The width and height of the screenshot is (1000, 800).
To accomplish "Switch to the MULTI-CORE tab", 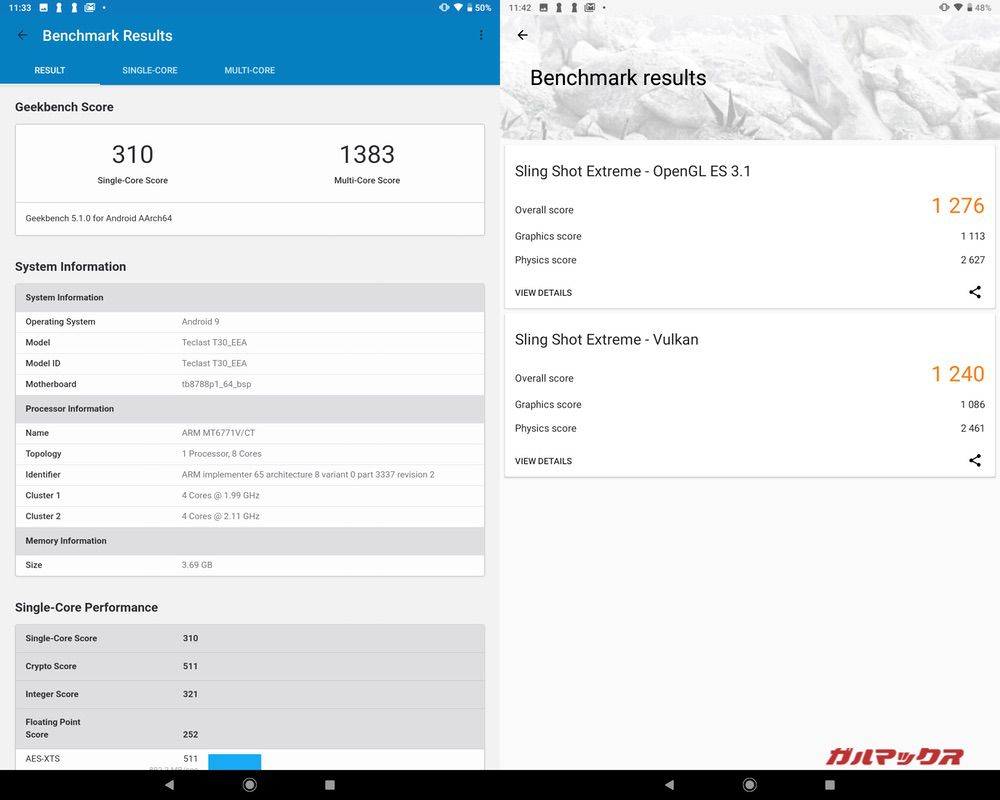I will (249, 70).
